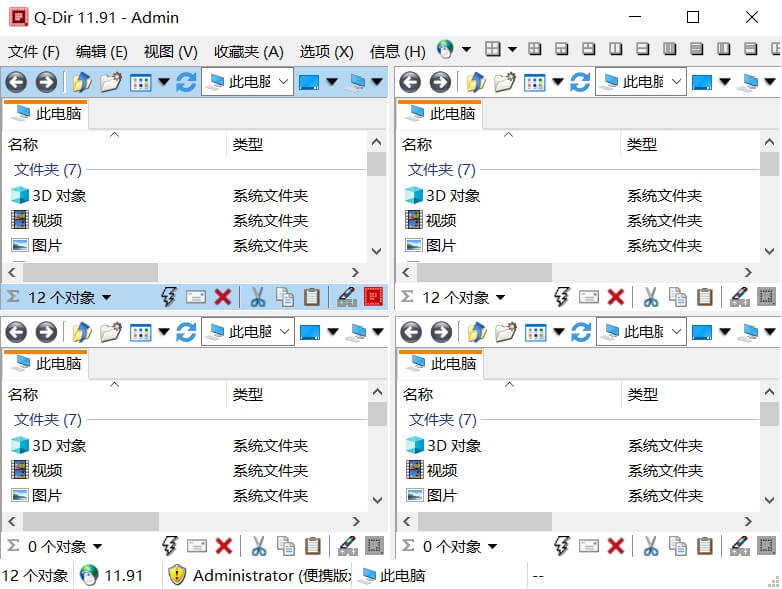Screen dimensions: 782x589
Task: Sort by 名称 column in top-right pane
Action: 417,144
